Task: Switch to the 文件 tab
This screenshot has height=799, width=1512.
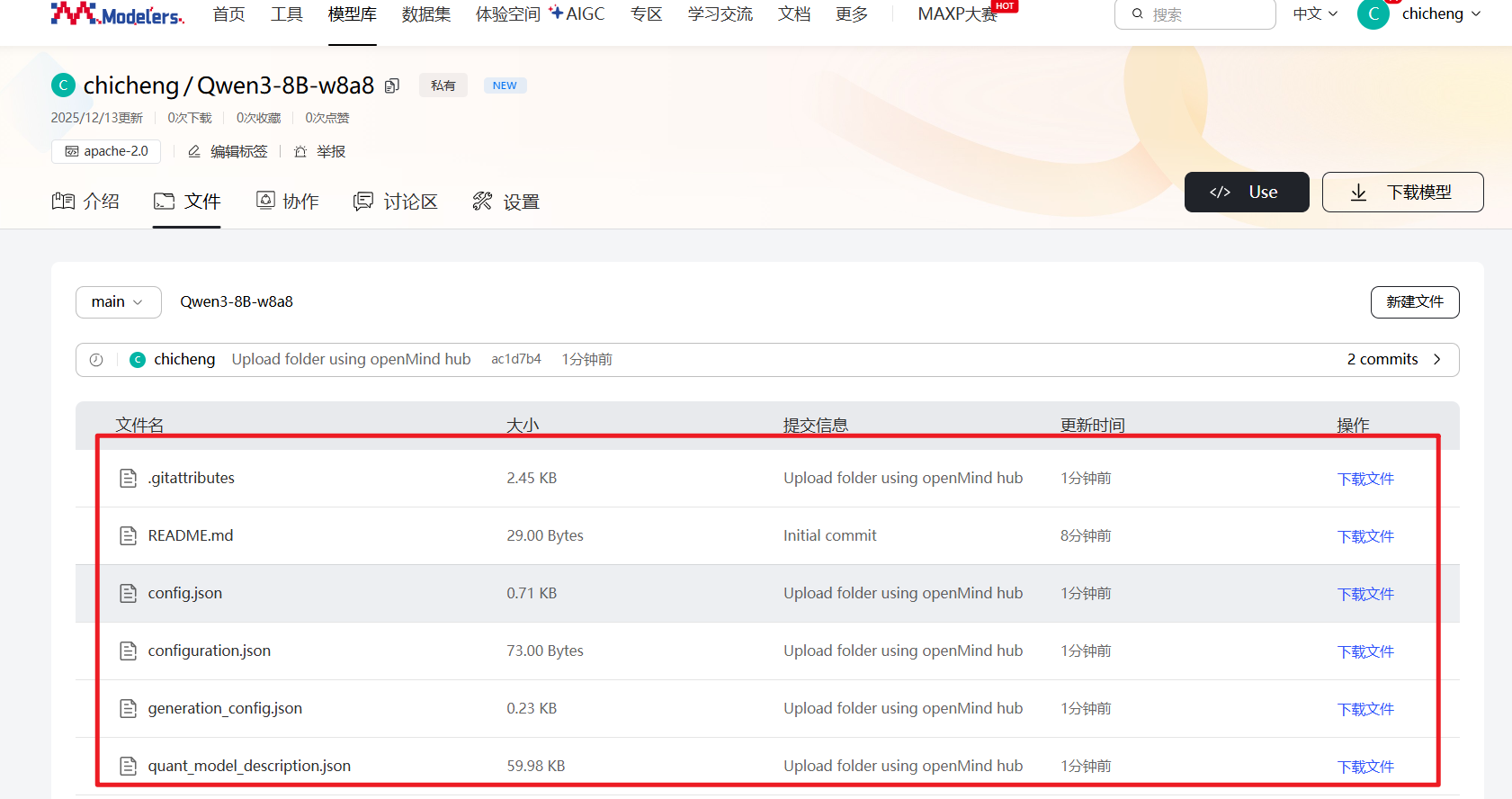Action: point(187,202)
